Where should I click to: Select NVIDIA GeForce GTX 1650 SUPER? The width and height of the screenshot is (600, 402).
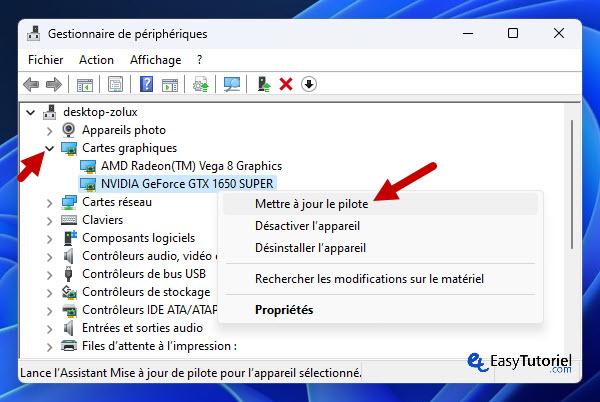[187, 184]
